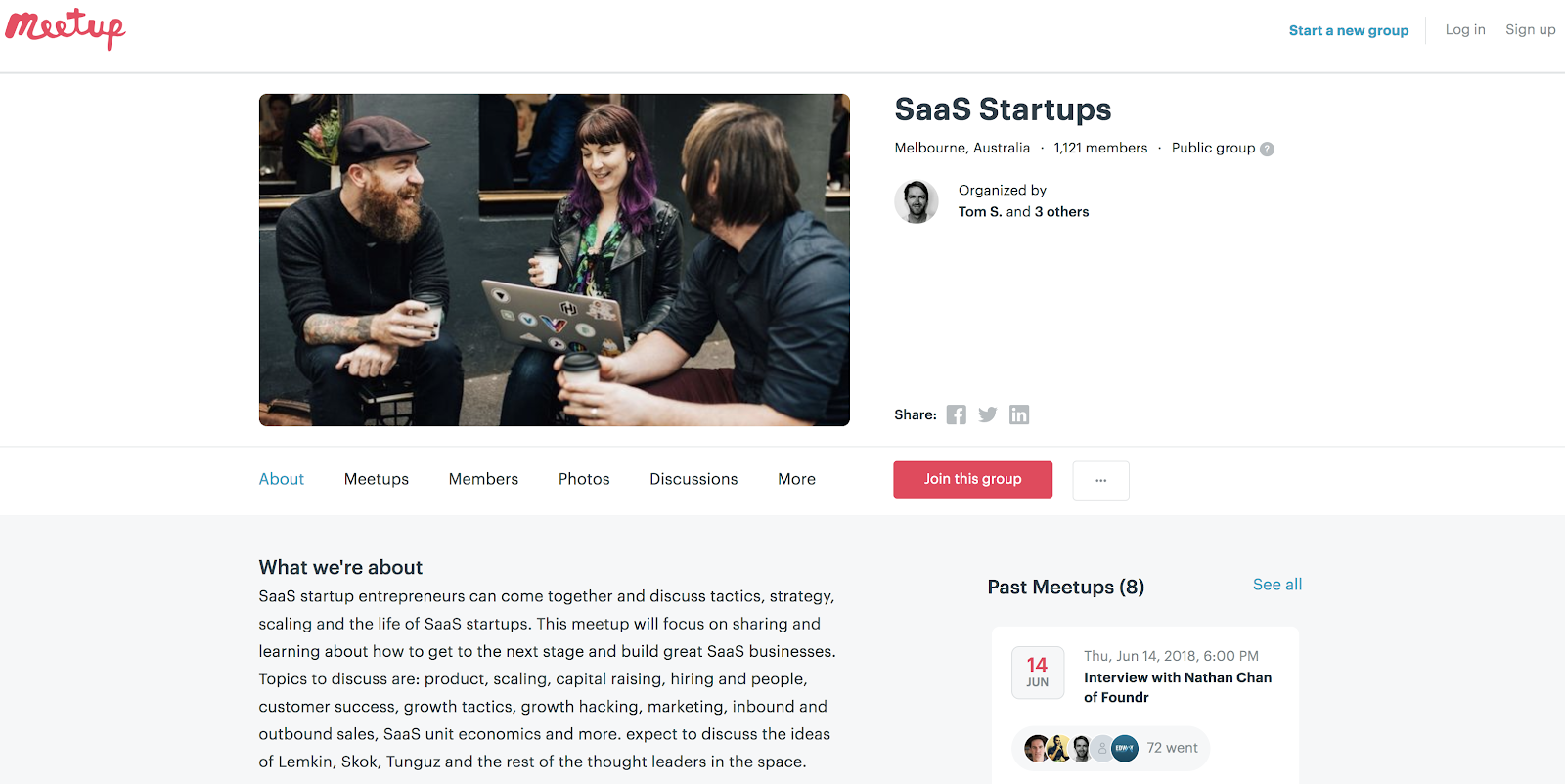The height and width of the screenshot is (784, 1565).
Task: Share the group on Twitter
Action: (x=988, y=414)
